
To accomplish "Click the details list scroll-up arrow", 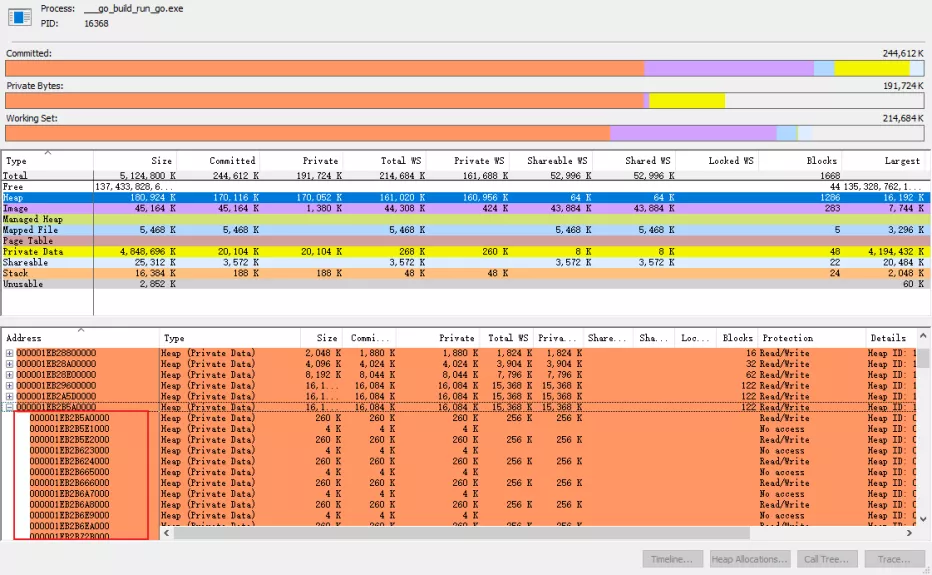I will point(923,337).
